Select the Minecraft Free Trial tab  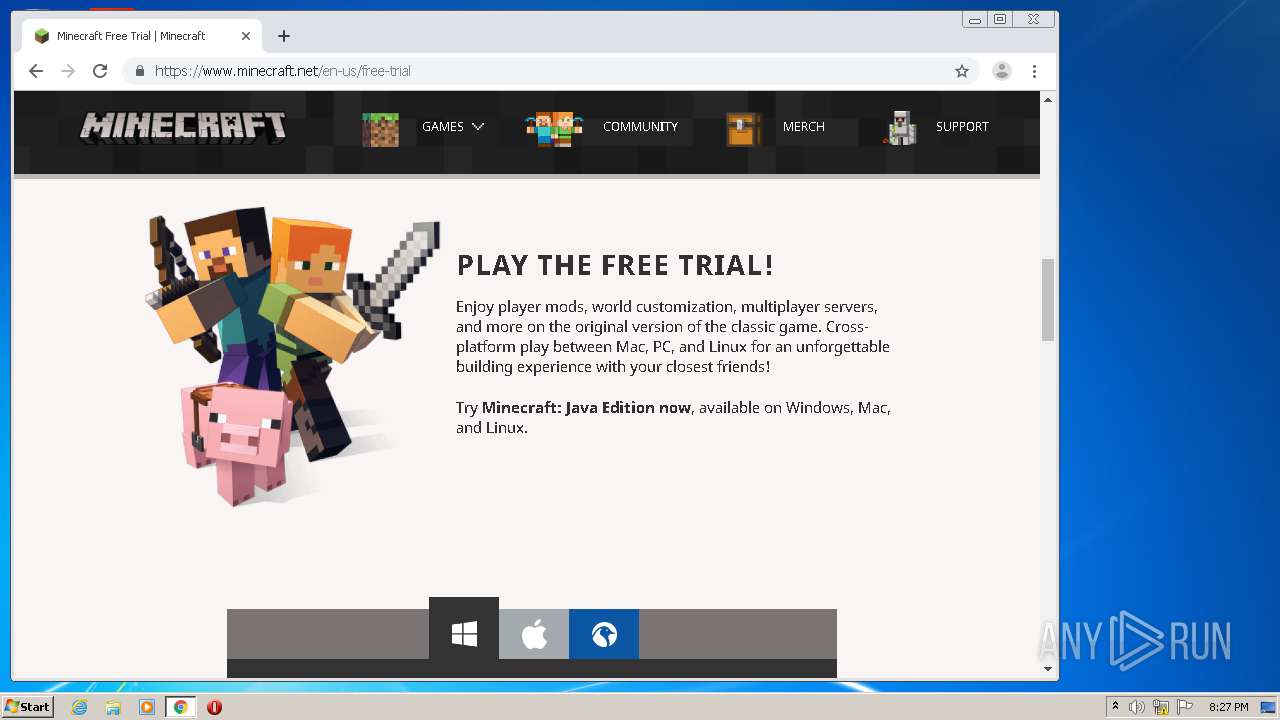[x=143, y=36]
